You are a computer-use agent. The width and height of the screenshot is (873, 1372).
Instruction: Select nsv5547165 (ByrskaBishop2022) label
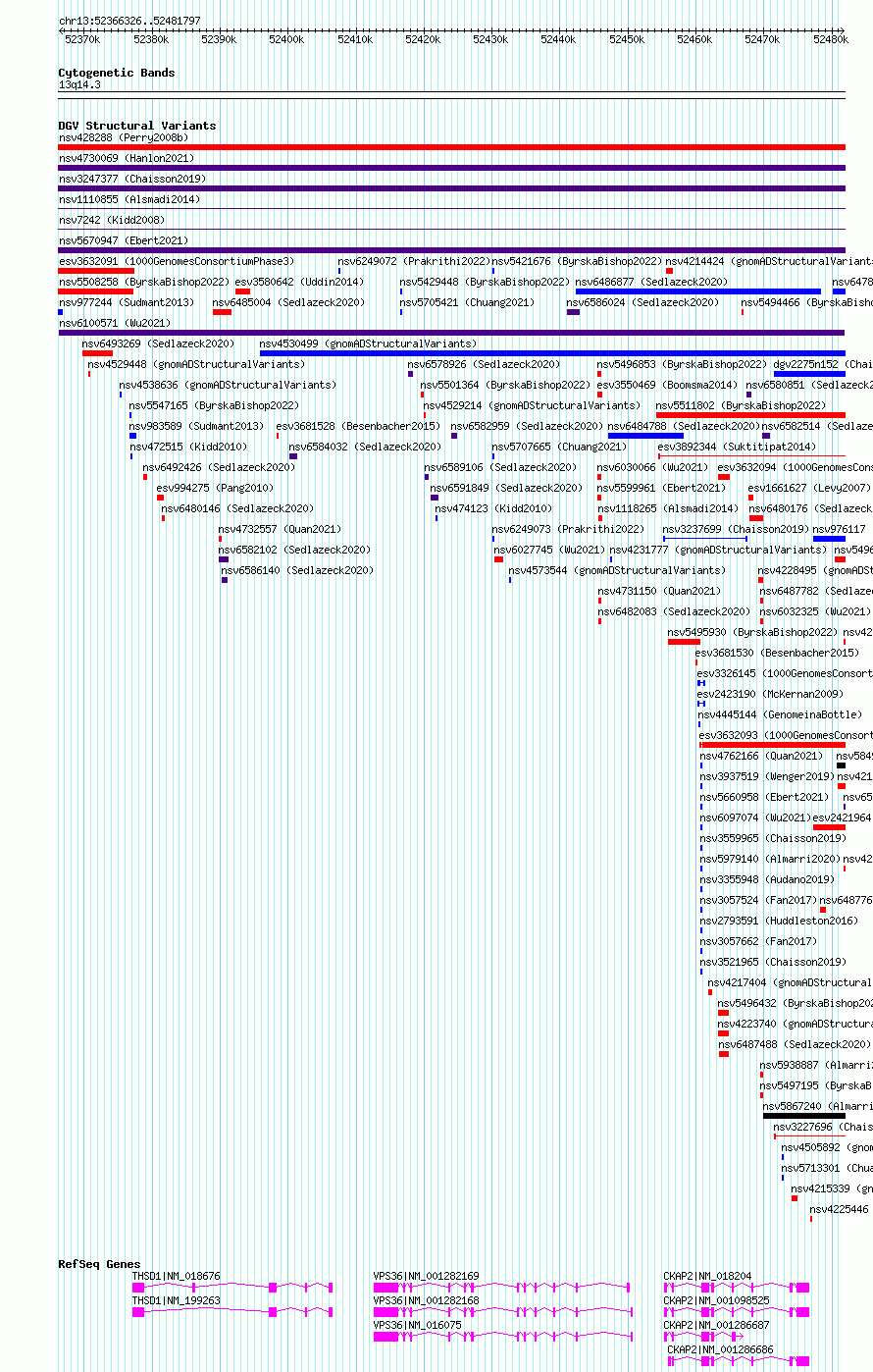(x=214, y=405)
